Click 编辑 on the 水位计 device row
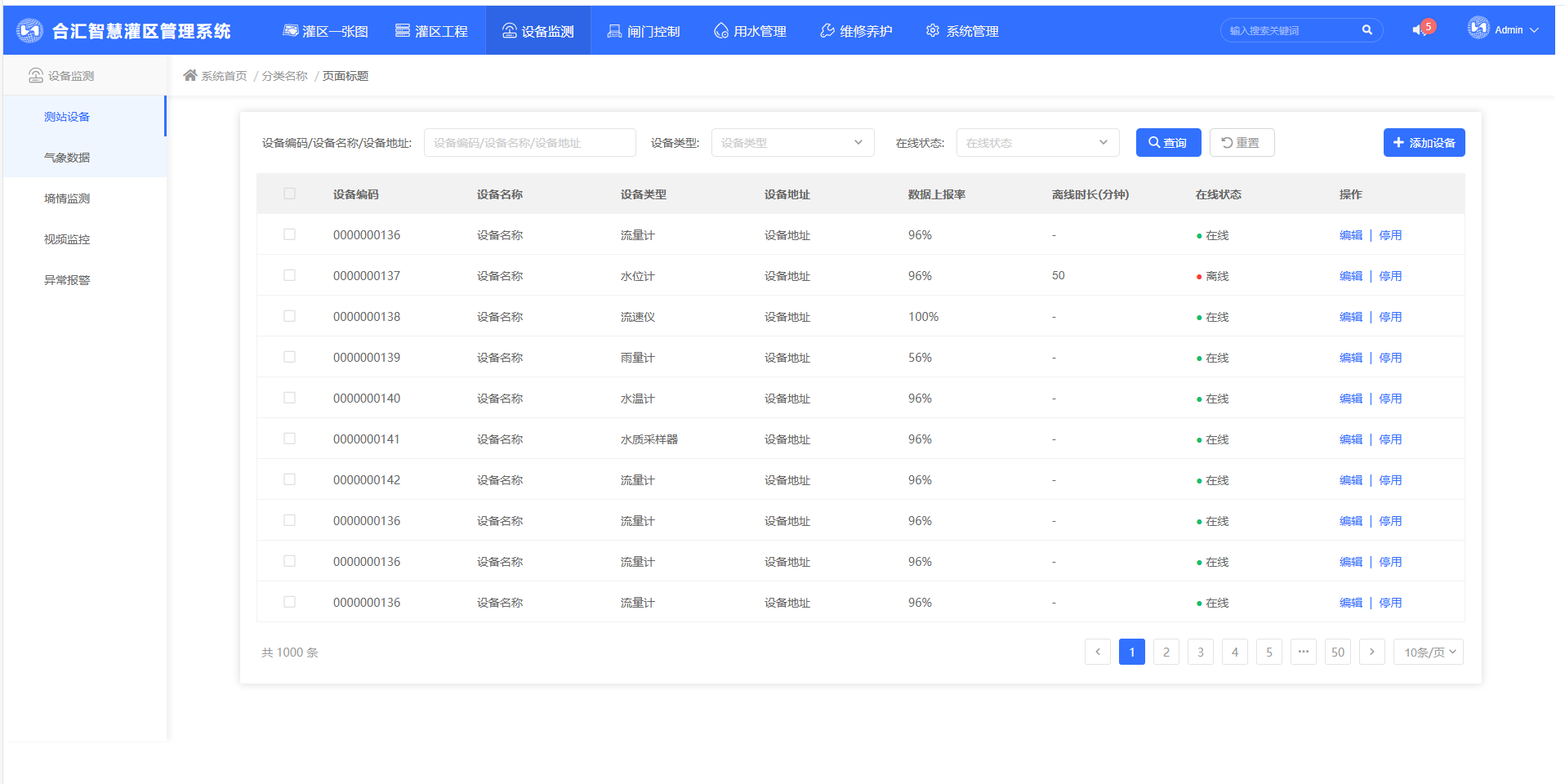 click(1349, 275)
